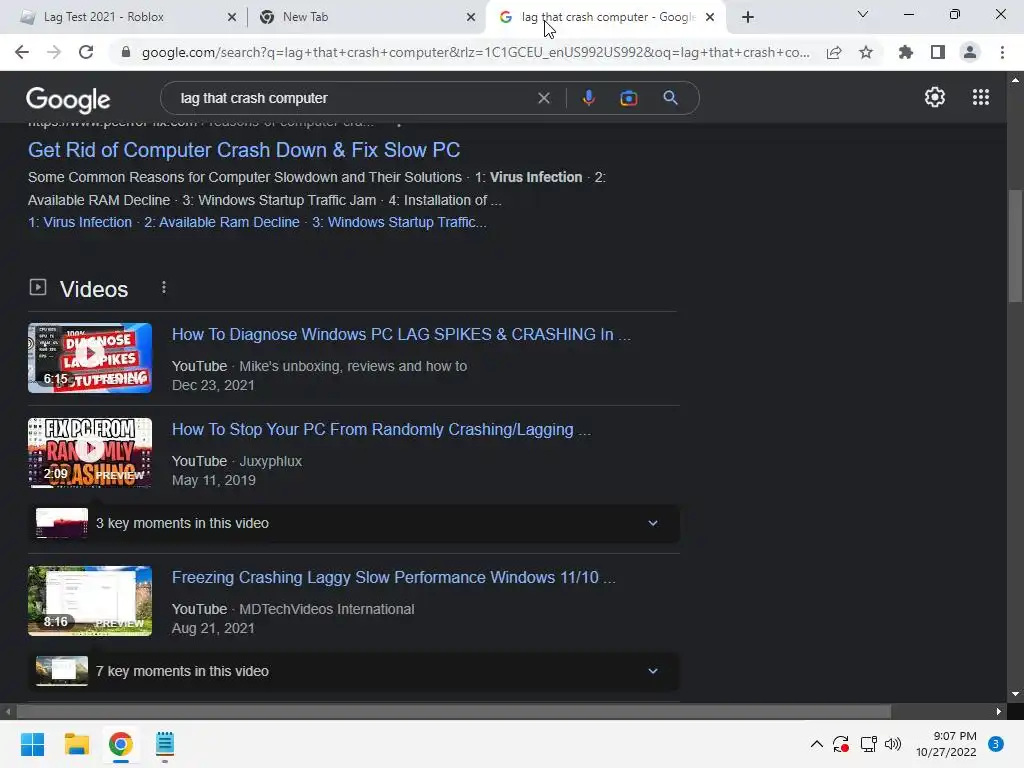Open volume control in system tray
Image resolution: width=1024 pixels, height=768 pixels.
[893, 744]
